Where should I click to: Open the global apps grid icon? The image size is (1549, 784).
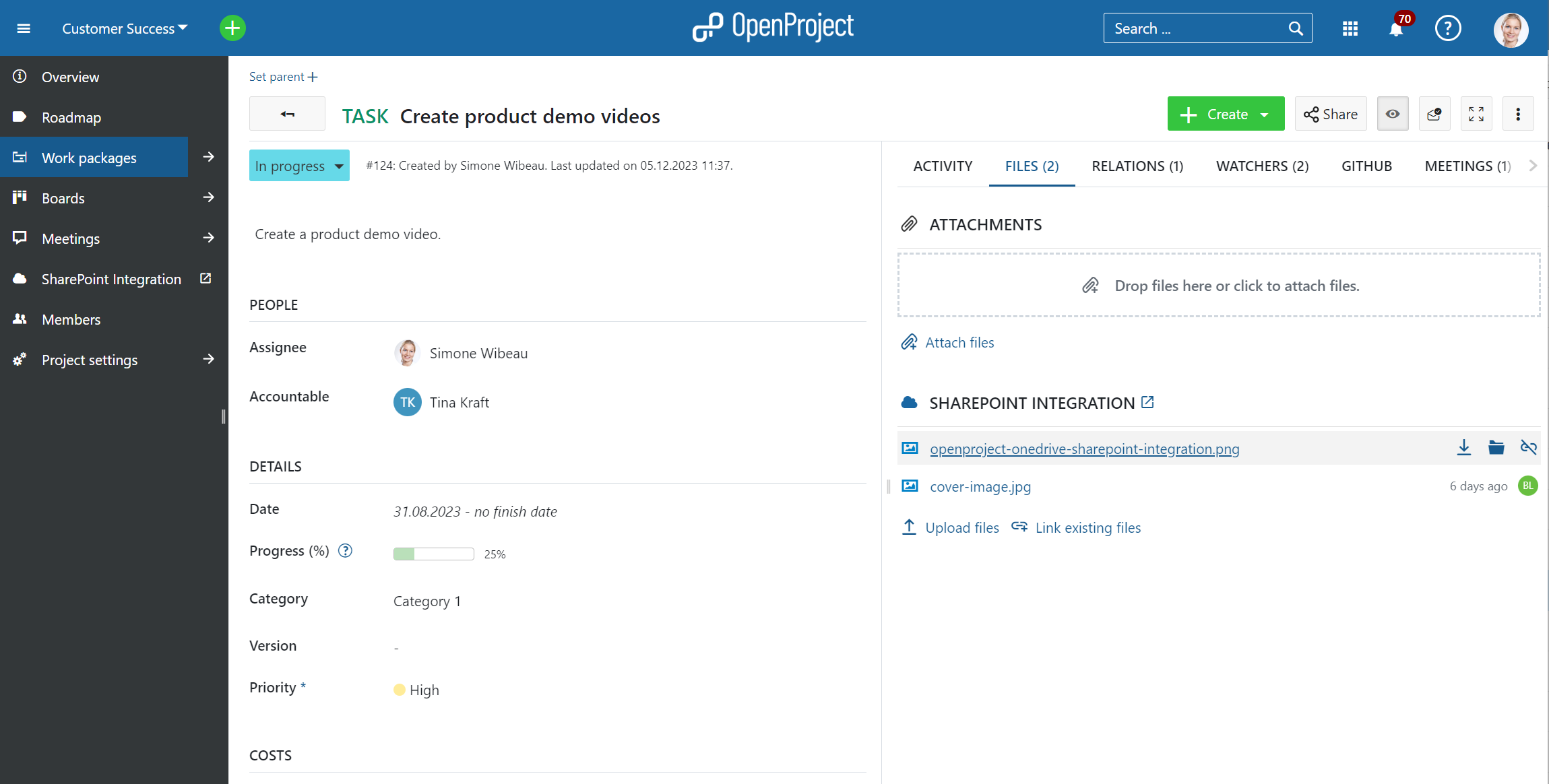[1350, 28]
